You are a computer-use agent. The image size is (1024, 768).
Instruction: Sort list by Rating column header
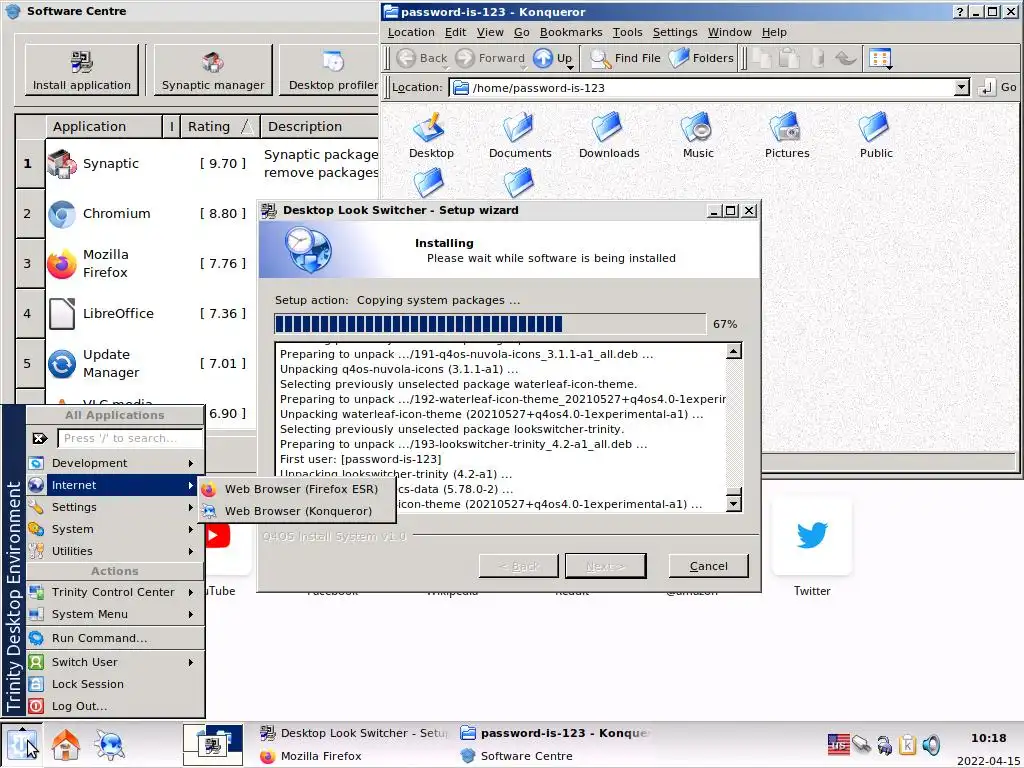[218, 127]
